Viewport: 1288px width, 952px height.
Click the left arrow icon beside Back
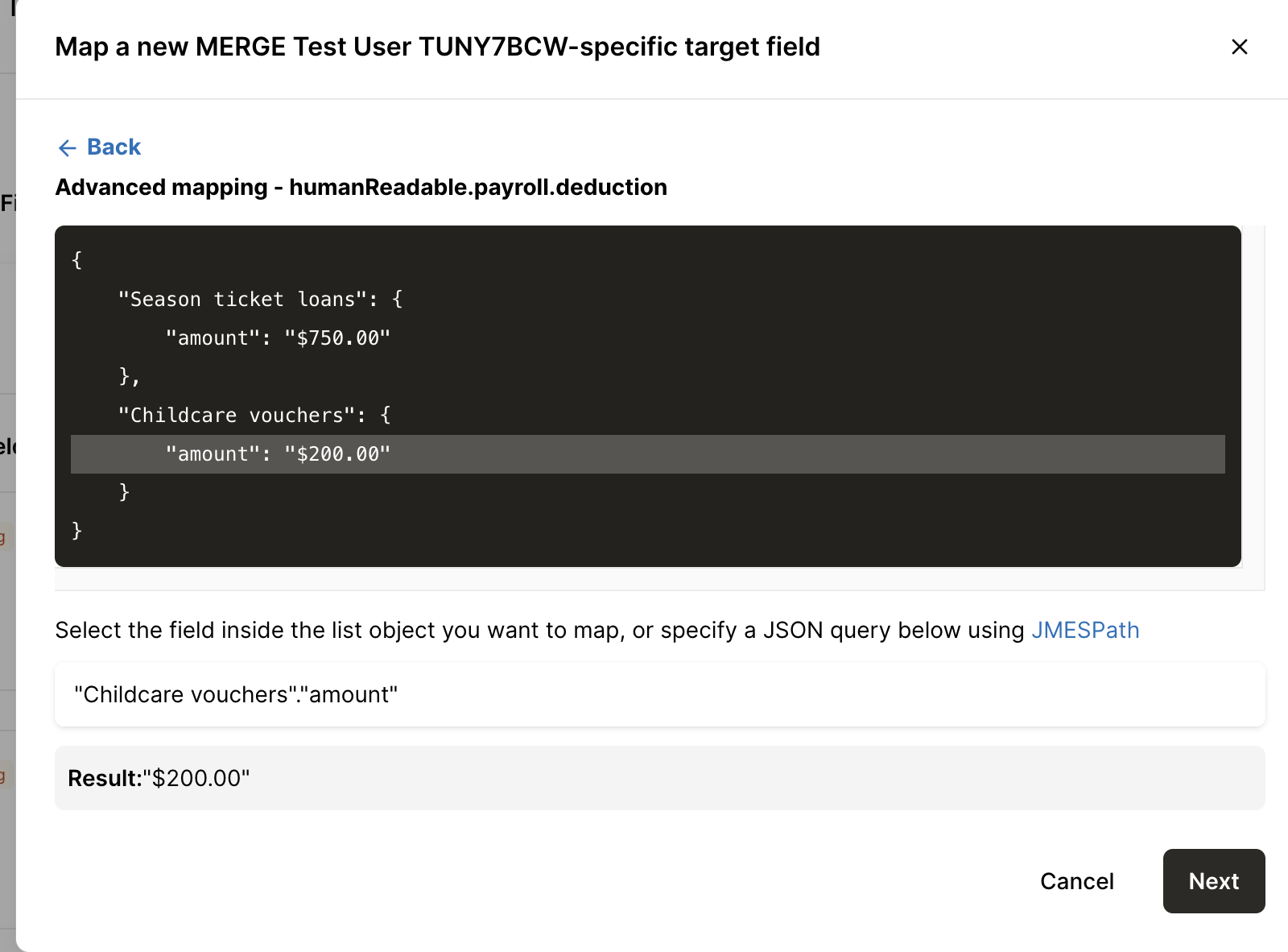pos(68,147)
